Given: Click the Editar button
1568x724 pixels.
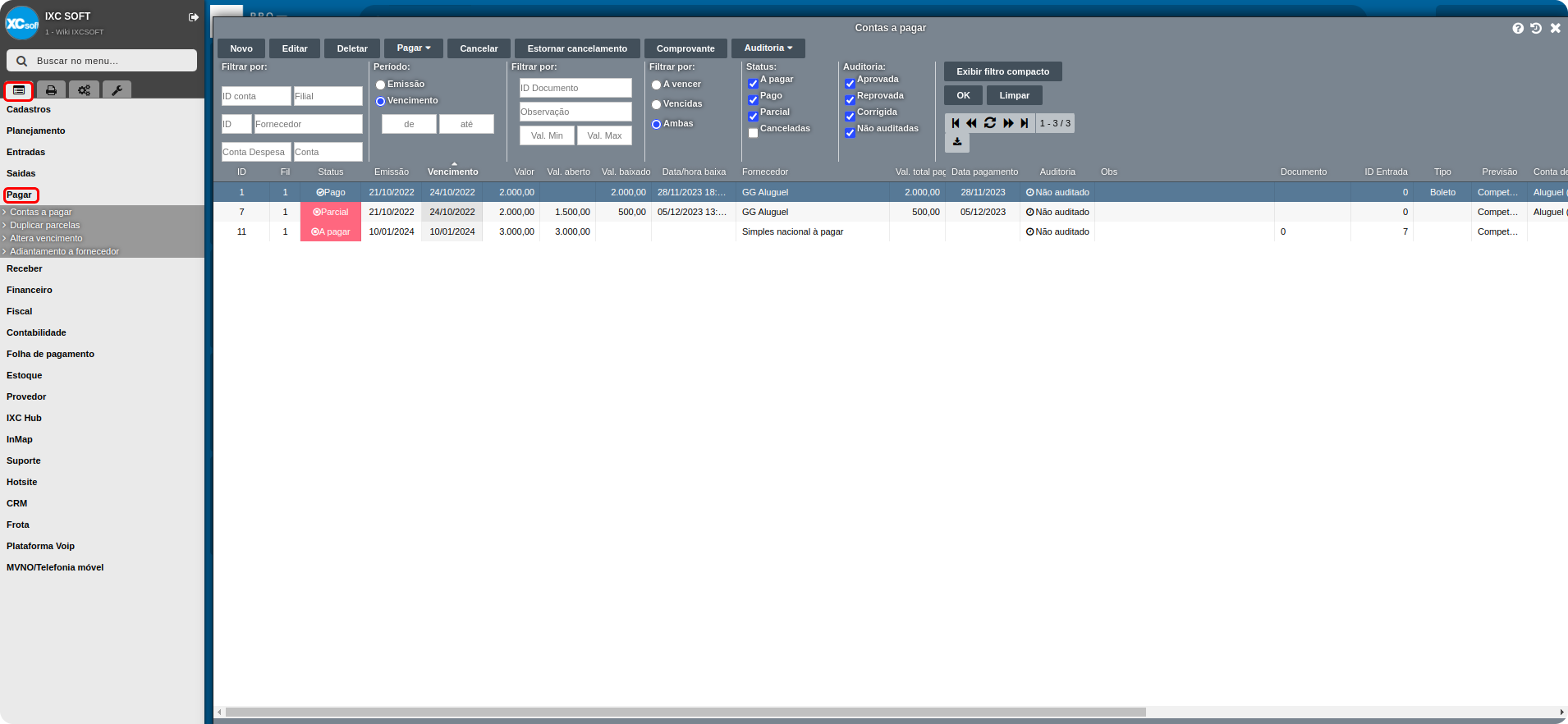Looking at the screenshot, I should point(295,48).
